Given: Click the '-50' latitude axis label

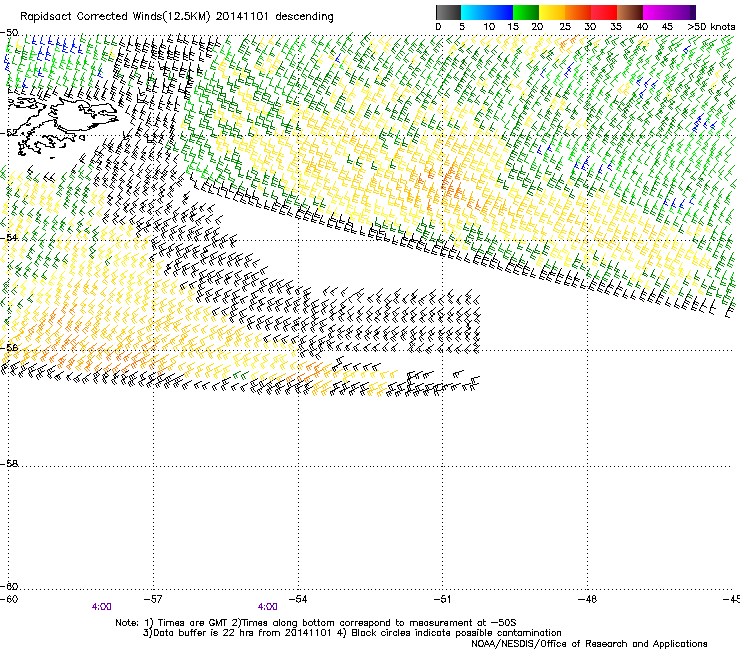Looking at the screenshot, I should pos(9,33).
